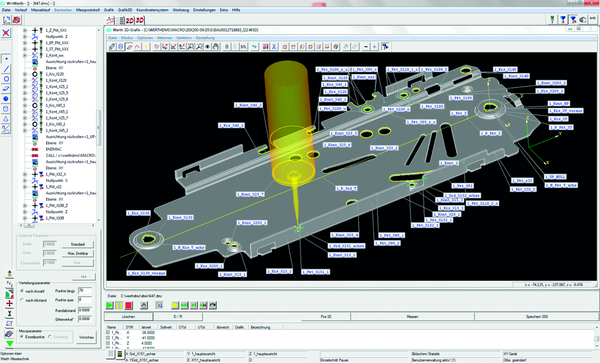Expand the 1_Z_Pkt_XXX tree node
600x363 pixels.
tap(25, 30)
